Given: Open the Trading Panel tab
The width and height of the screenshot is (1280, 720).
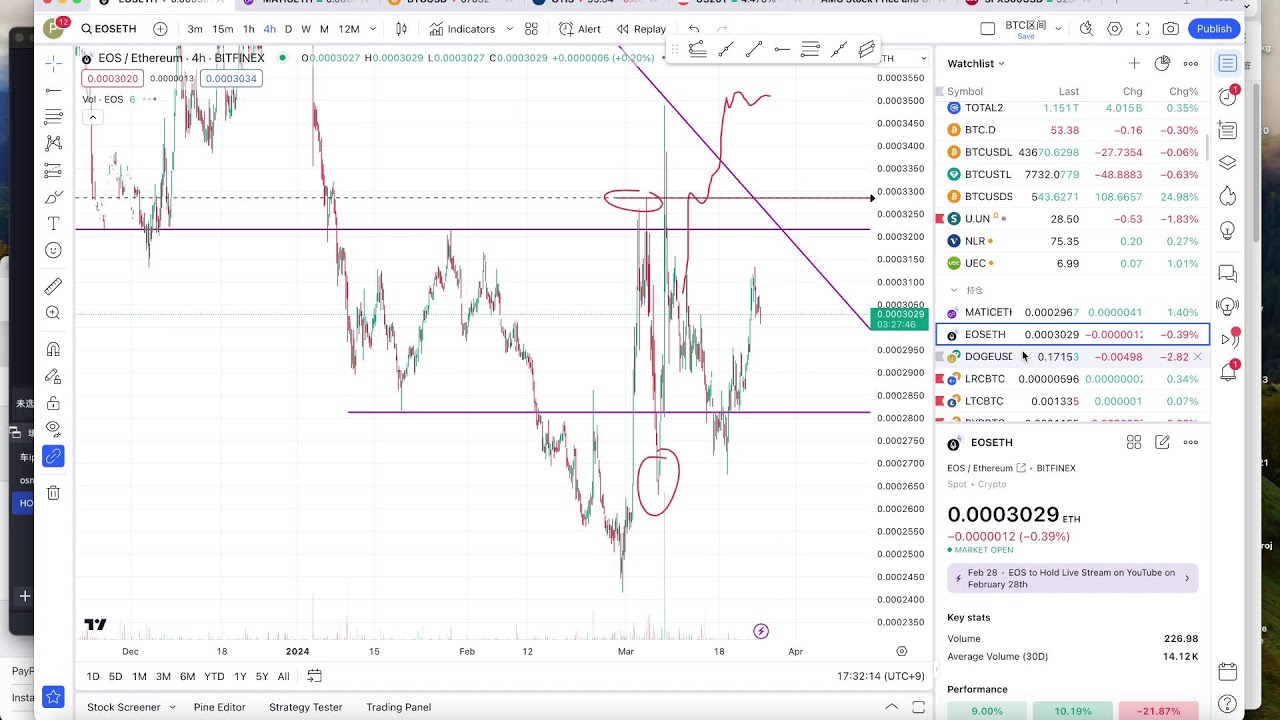Looking at the screenshot, I should tap(398, 707).
